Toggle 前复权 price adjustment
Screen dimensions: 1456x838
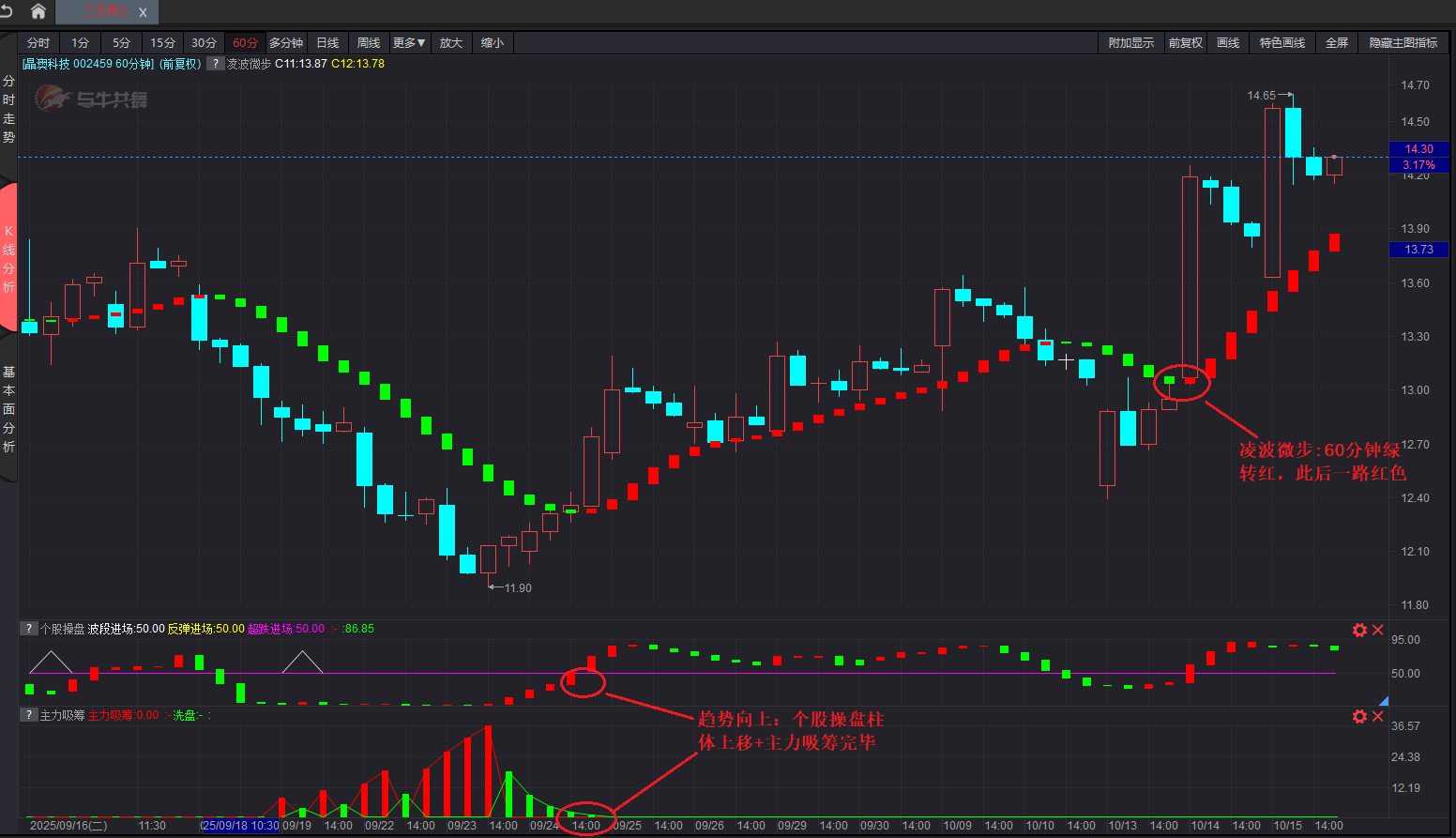point(1185,43)
